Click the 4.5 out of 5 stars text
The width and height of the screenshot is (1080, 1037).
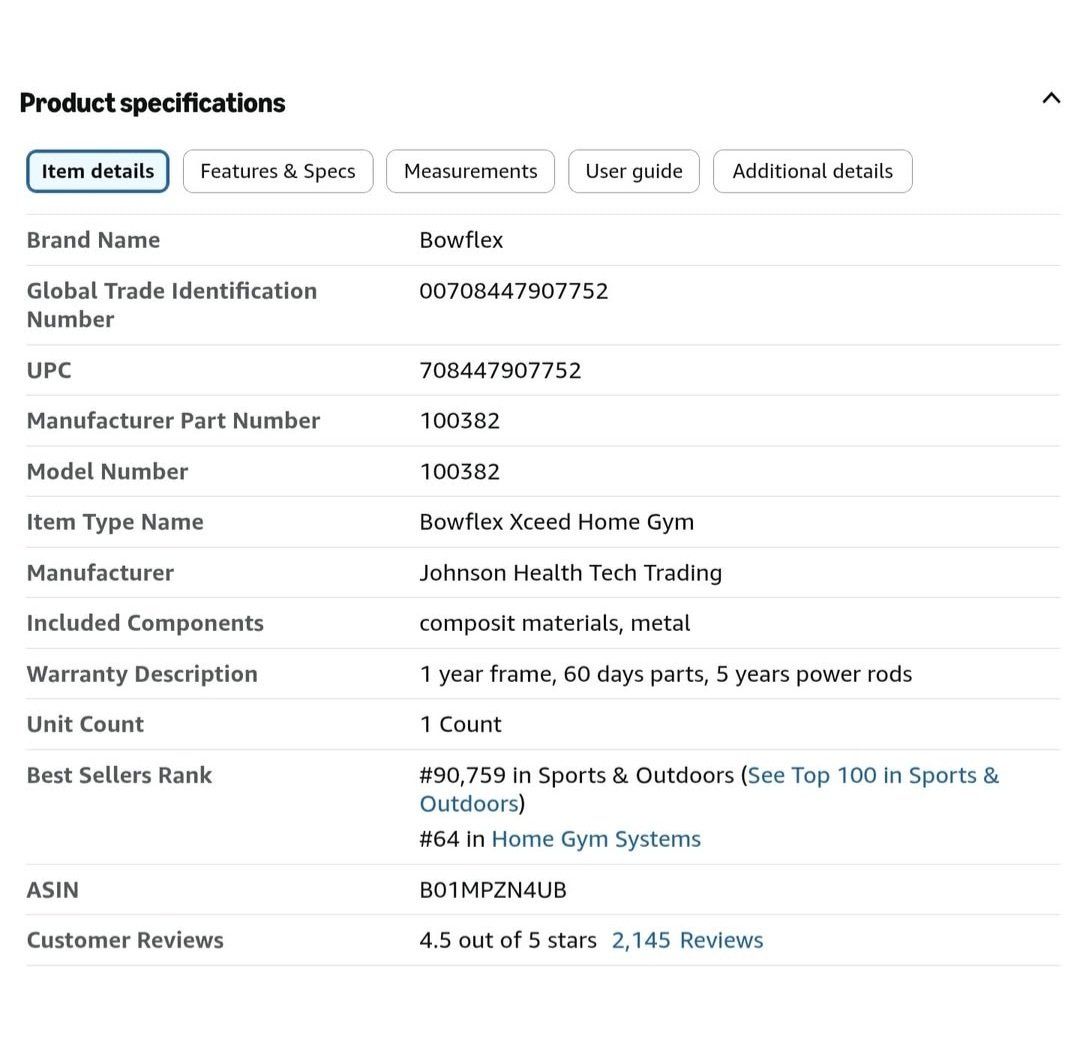coord(508,940)
